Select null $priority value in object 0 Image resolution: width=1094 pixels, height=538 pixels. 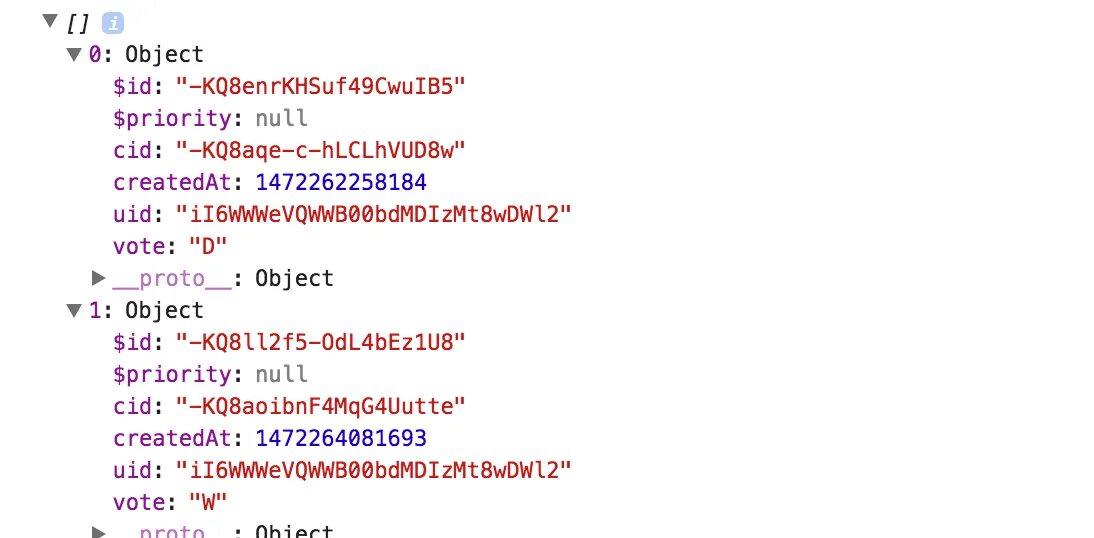281,119
